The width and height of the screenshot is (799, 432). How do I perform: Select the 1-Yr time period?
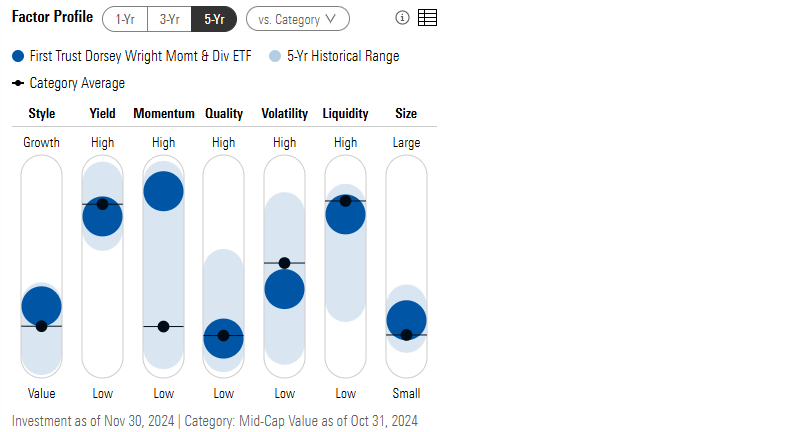click(x=125, y=18)
